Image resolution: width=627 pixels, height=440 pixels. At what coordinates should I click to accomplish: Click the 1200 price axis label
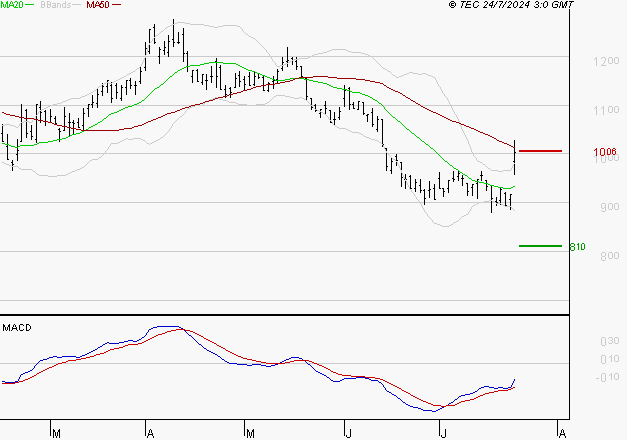click(x=606, y=61)
